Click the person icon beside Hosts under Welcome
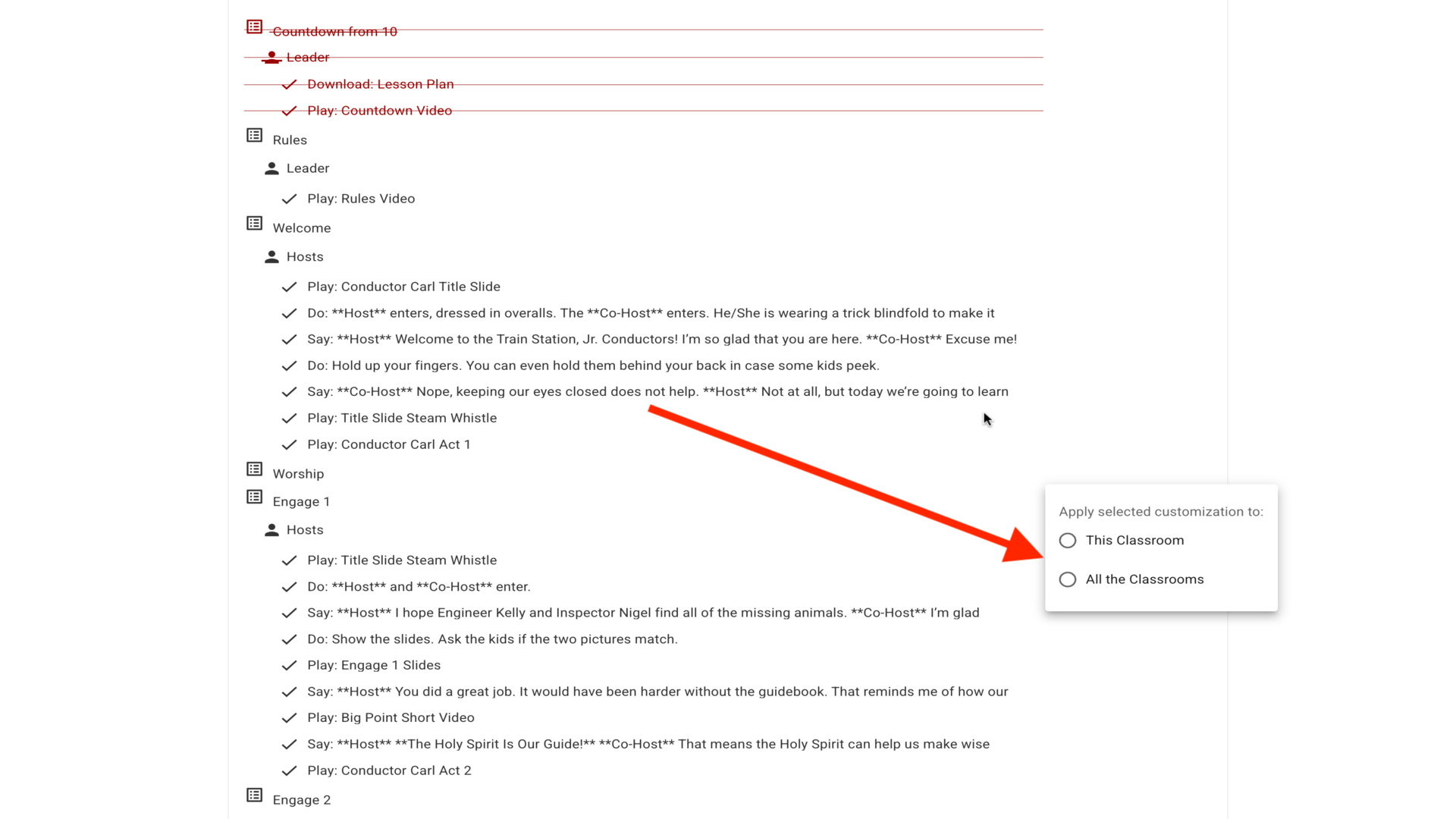This screenshot has width=1456, height=819. [271, 257]
